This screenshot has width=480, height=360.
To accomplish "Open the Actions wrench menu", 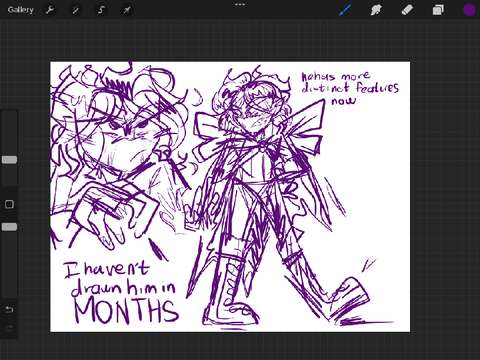I will (x=50, y=10).
